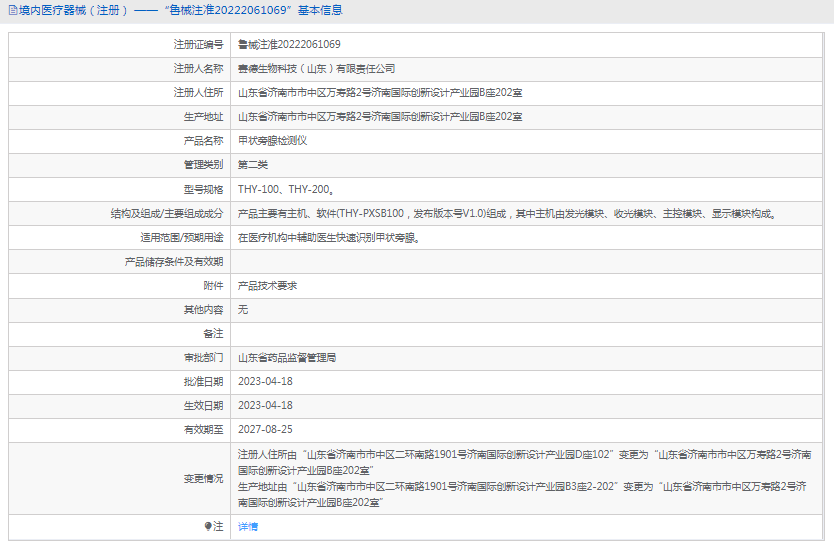This screenshot has width=834, height=546.
Task: Click the 管理类别 label
Action: [204, 165]
